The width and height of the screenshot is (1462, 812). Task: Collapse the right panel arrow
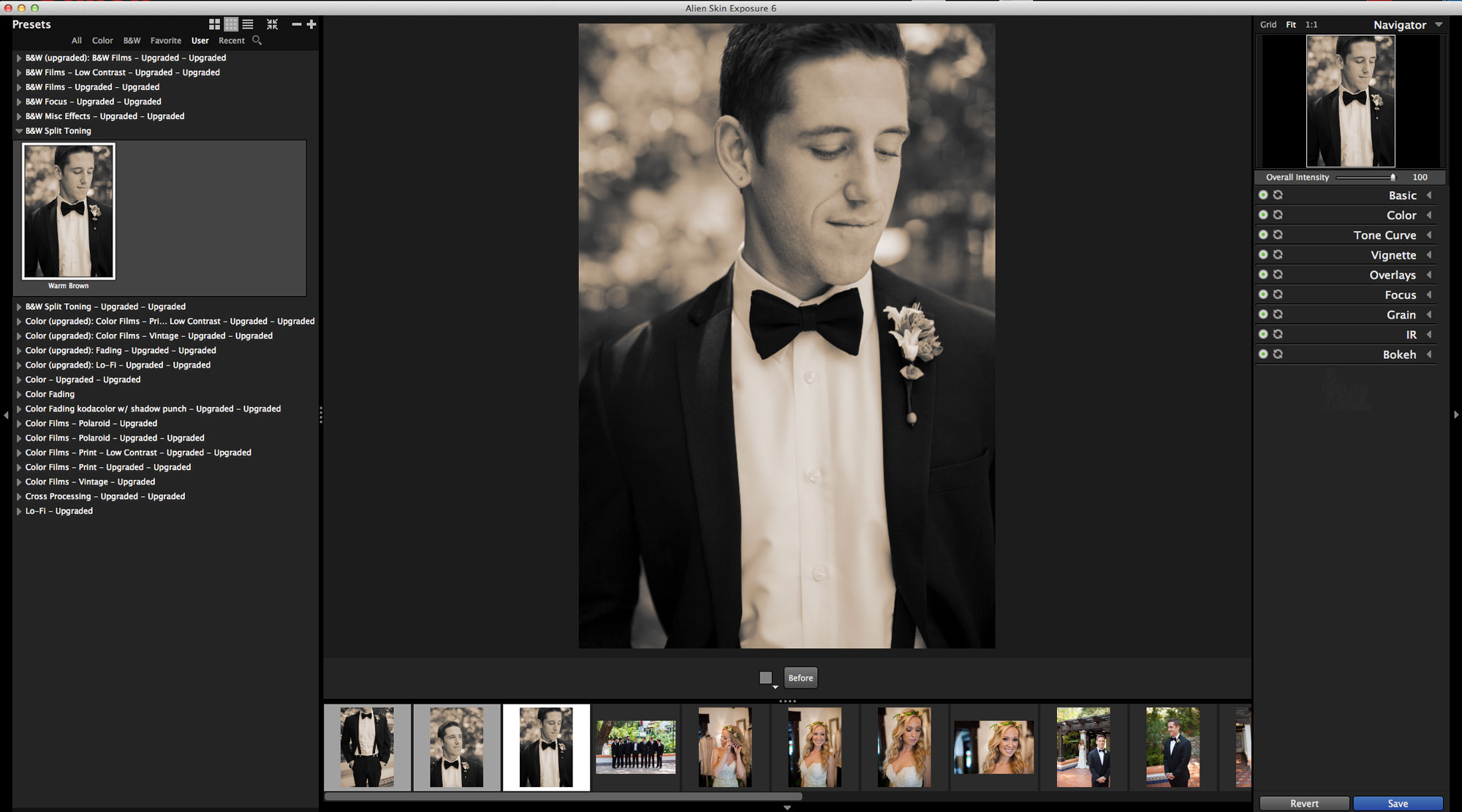coord(1456,415)
